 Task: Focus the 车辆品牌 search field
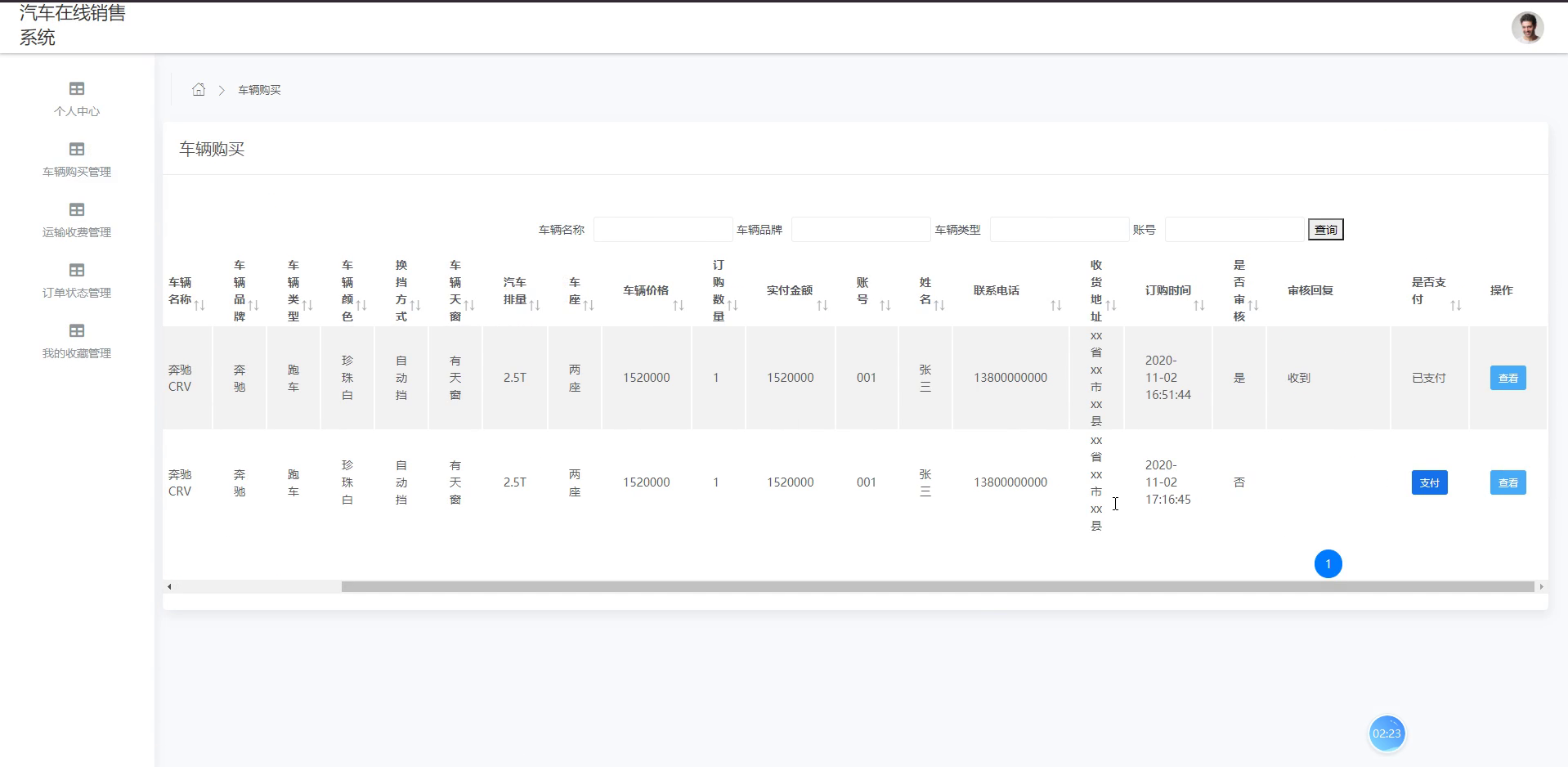tap(861, 230)
